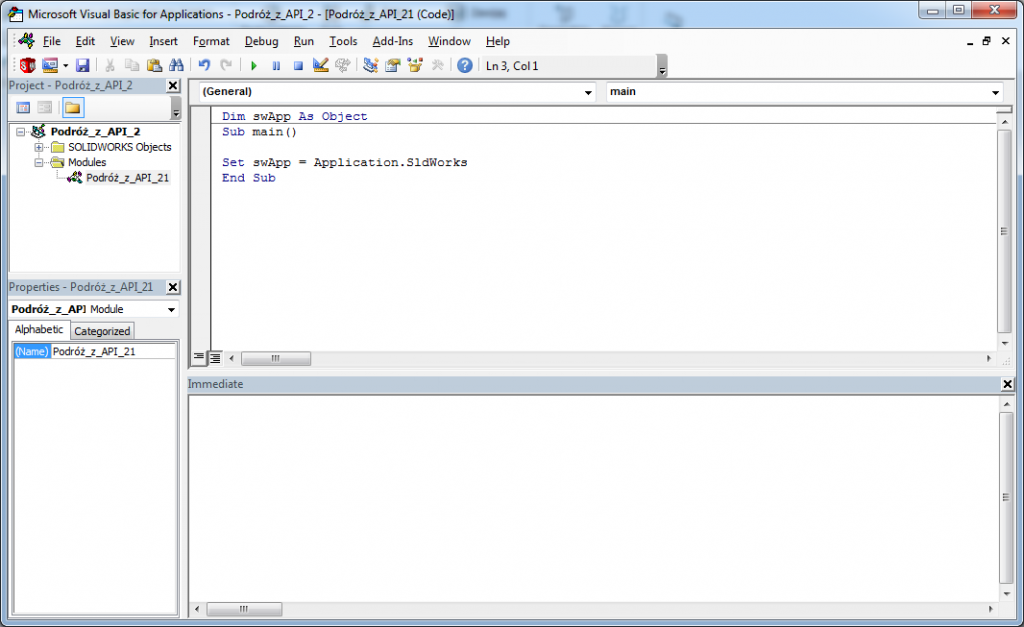
Task: Pause execution using the Break icon
Action: tap(275, 65)
